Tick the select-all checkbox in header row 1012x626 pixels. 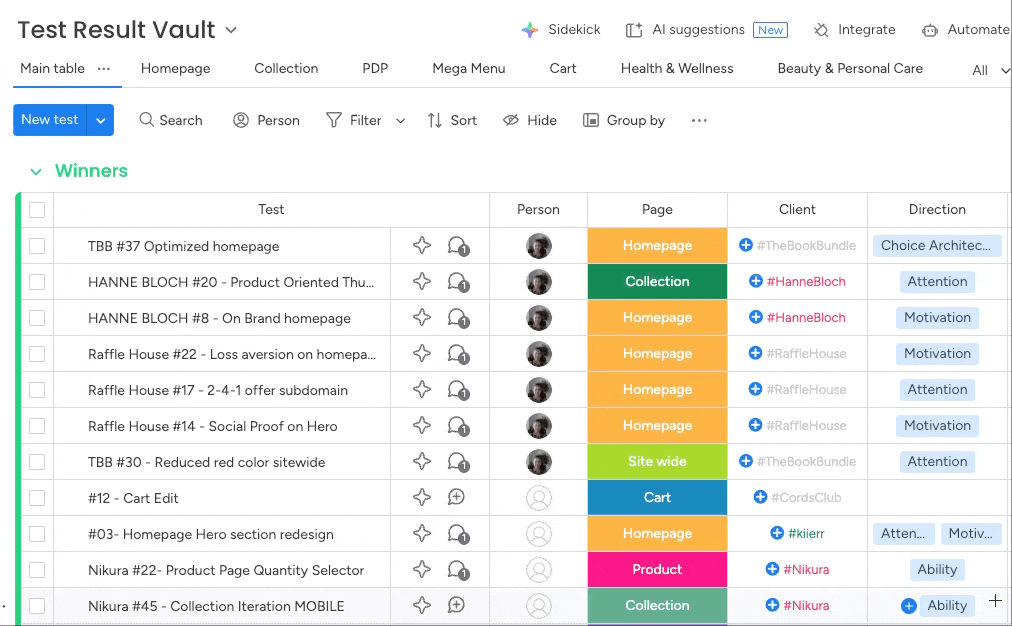point(37,210)
